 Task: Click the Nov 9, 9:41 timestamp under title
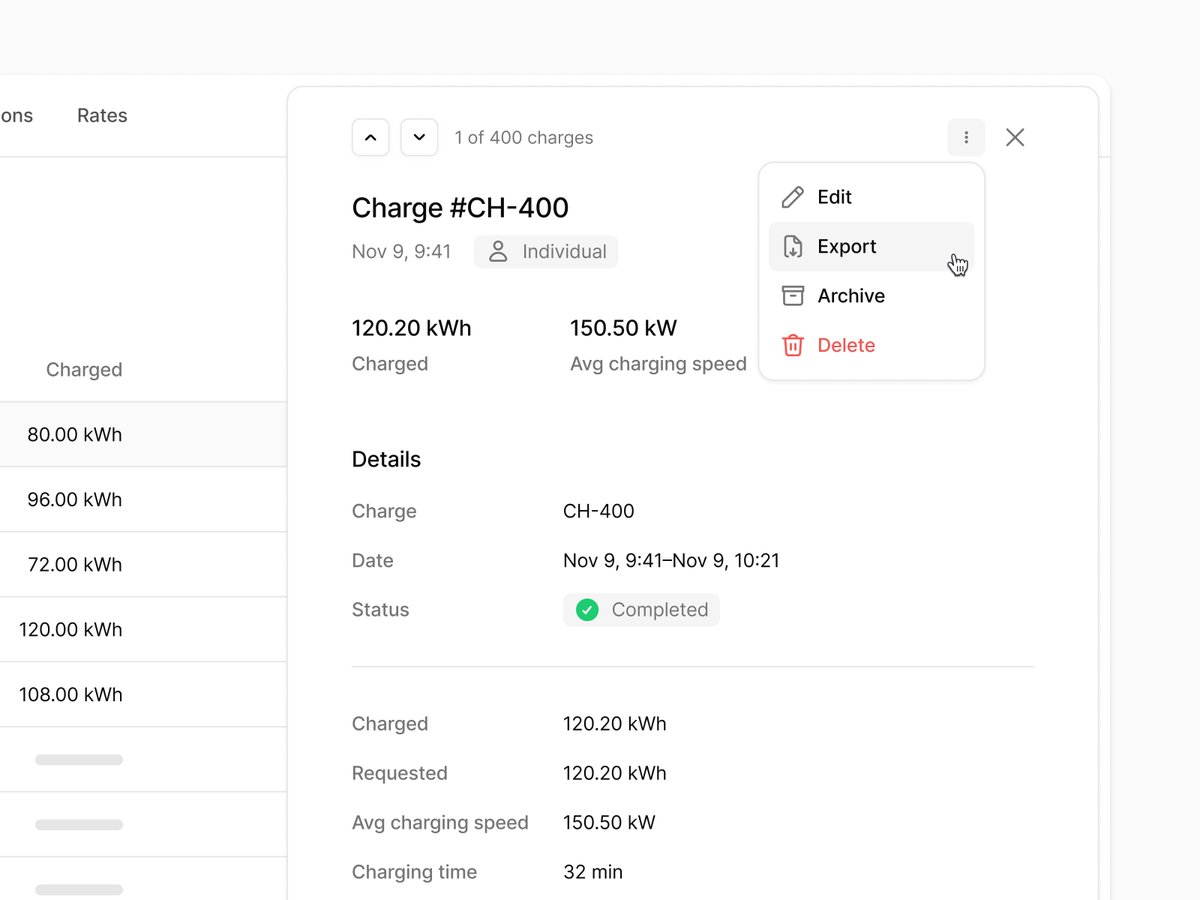click(x=401, y=251)
